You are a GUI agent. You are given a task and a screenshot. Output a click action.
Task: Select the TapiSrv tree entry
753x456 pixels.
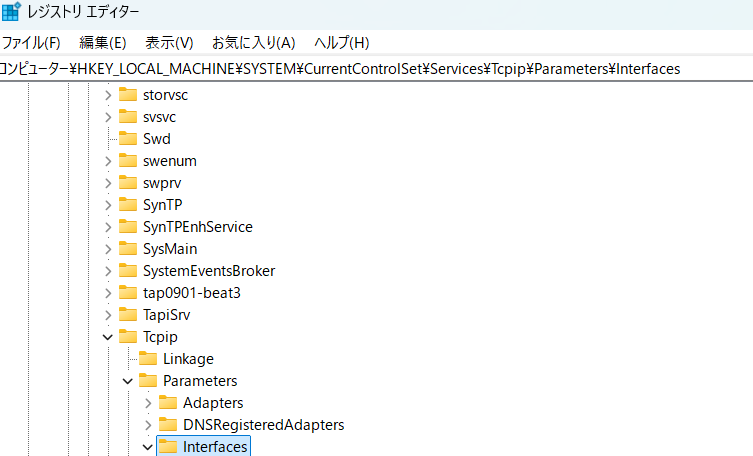tap(166, 315)
